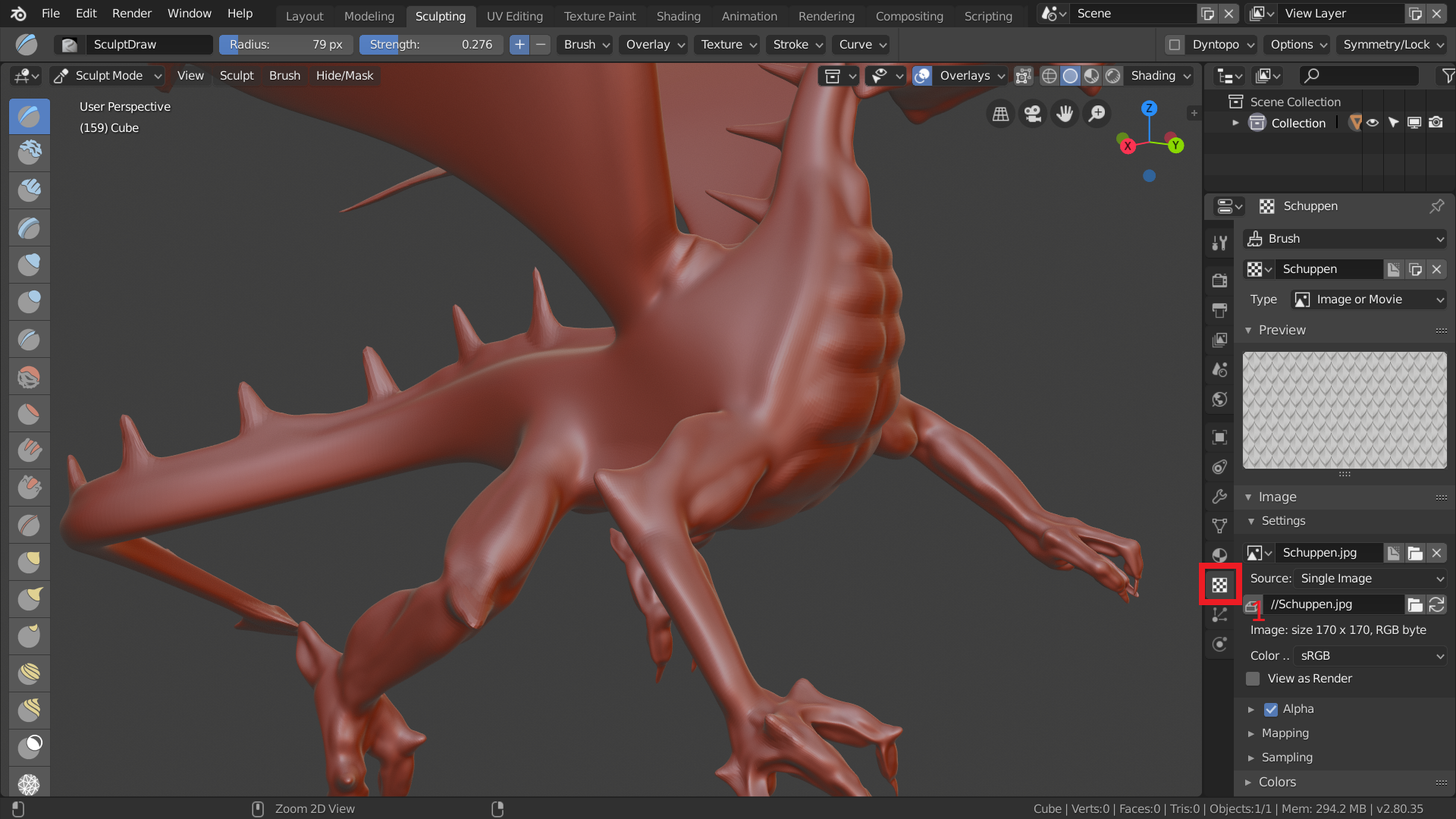Click the Schuppen texture preview thumbnail
The width and height of the screenshot is (1456, 819).
tap(1345, 410)
